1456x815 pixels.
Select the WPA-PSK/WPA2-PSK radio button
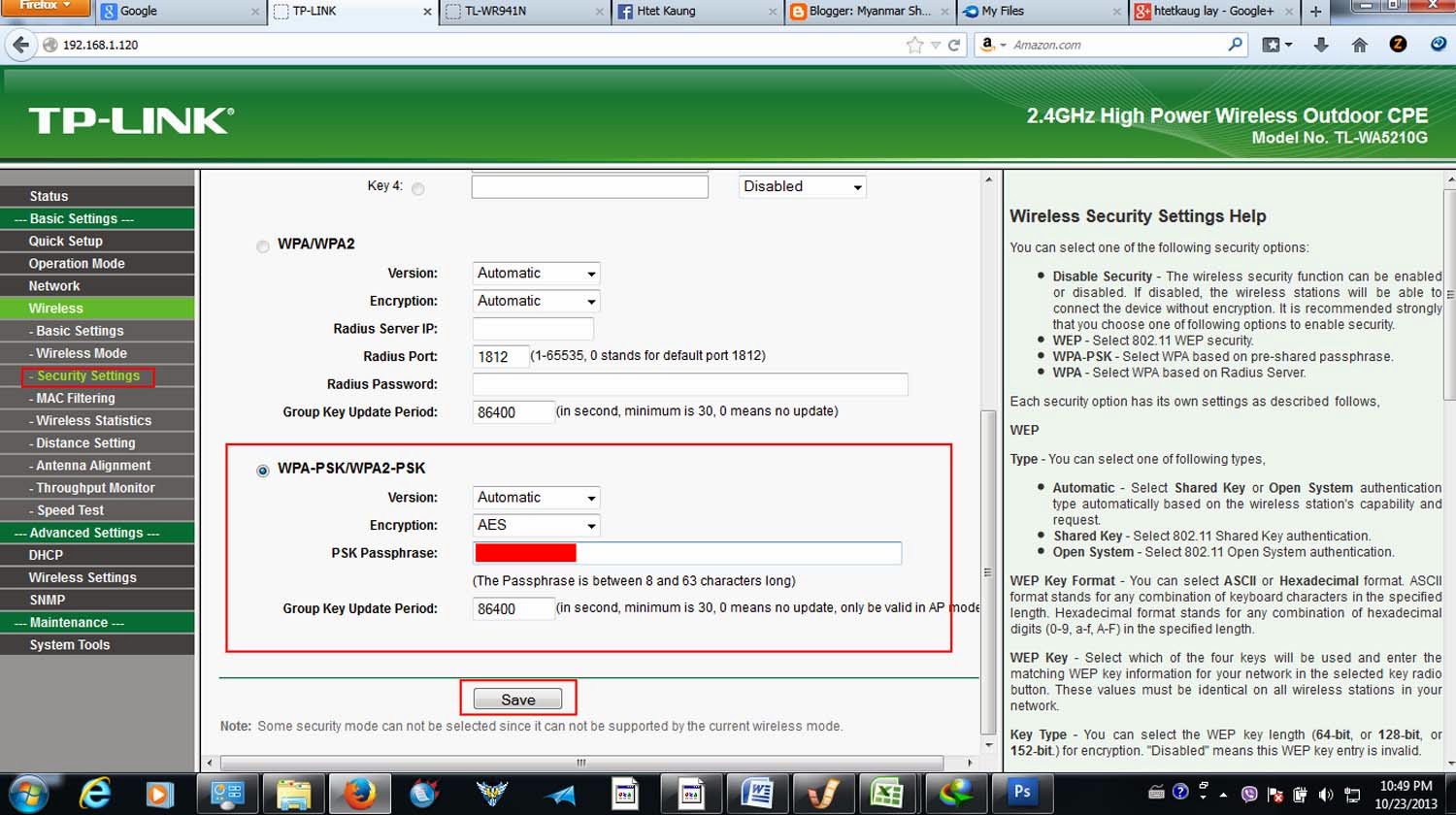(x=262, y=471)
